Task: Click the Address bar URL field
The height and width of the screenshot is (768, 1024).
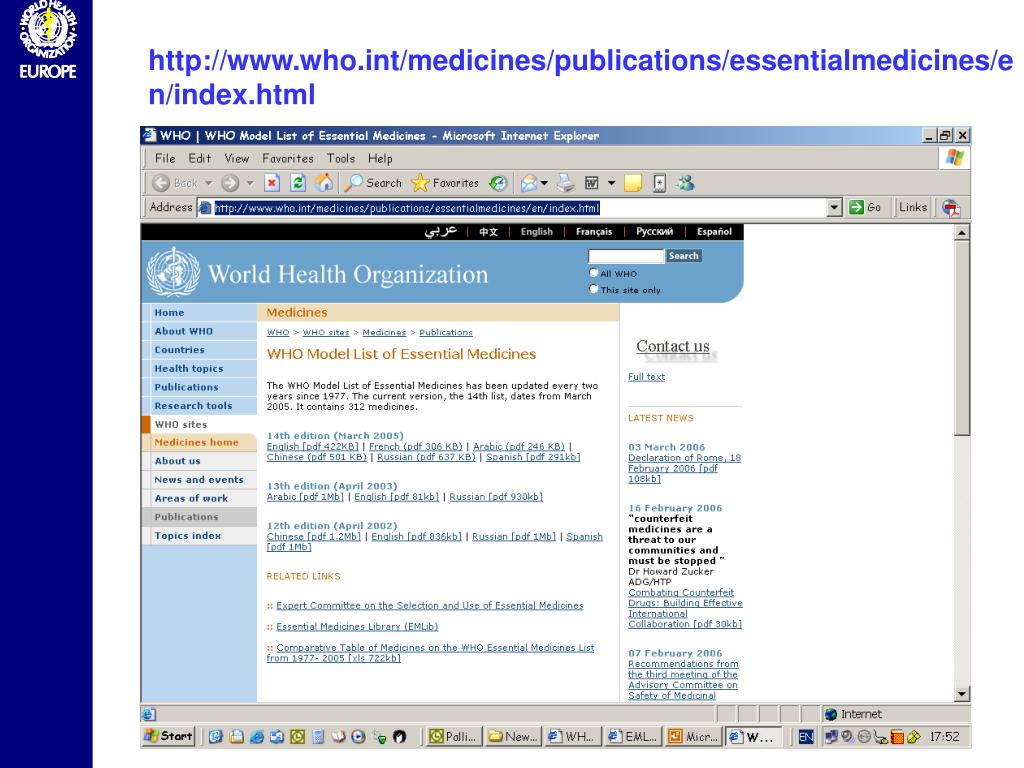Action: [512, 208]
